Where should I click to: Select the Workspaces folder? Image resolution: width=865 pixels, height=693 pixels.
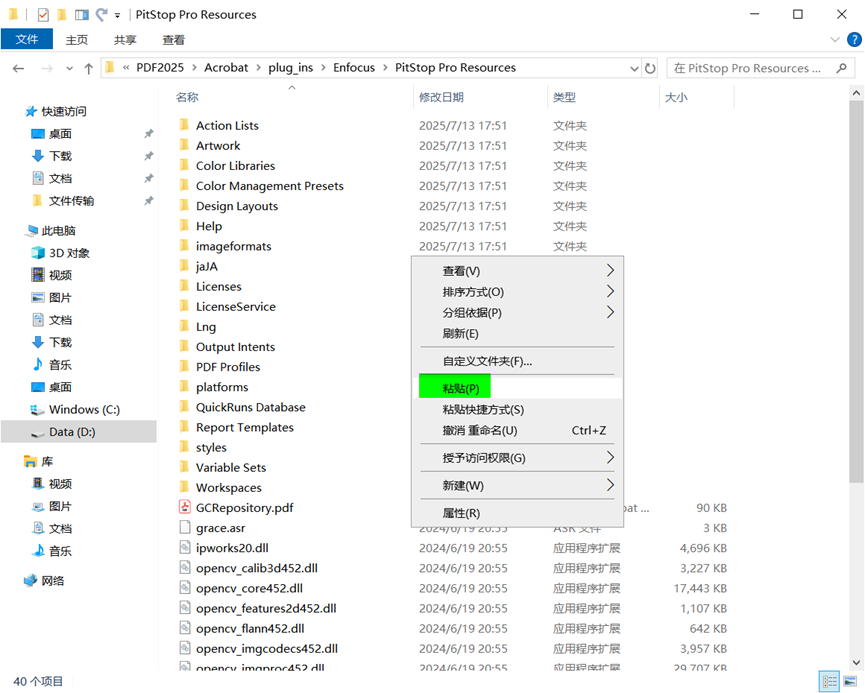coord(228,488)
